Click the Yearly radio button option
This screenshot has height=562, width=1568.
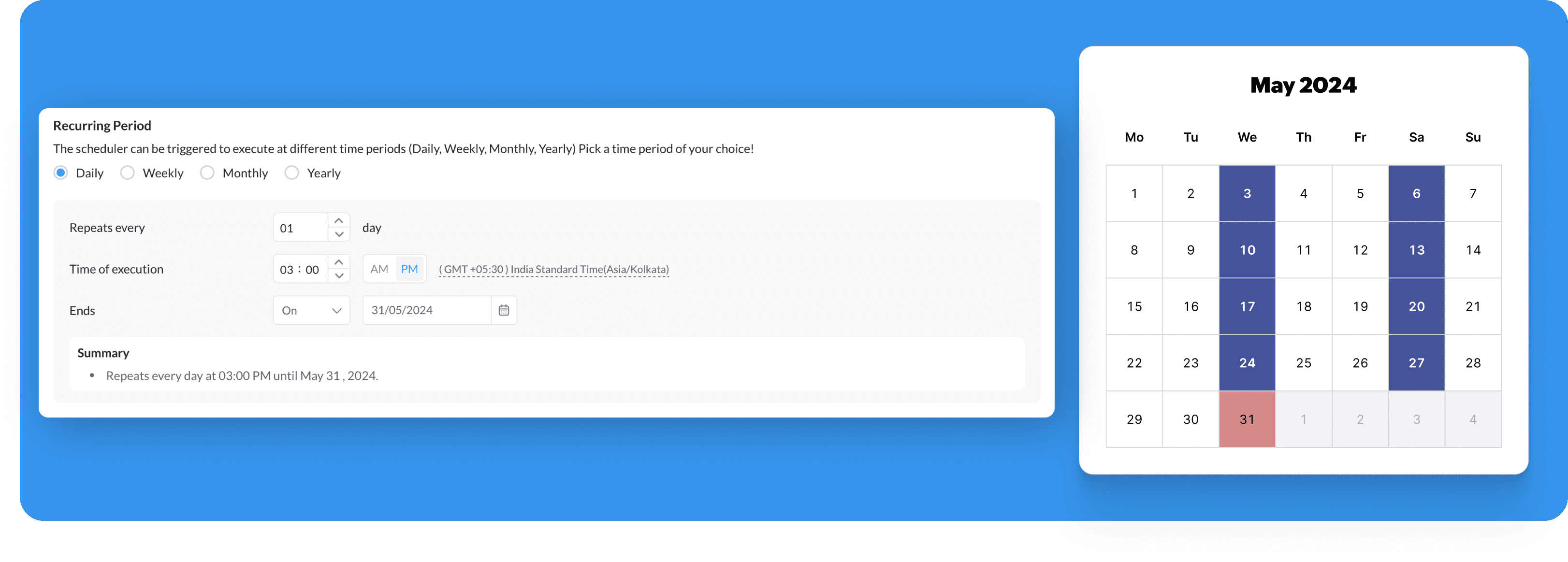293,173
